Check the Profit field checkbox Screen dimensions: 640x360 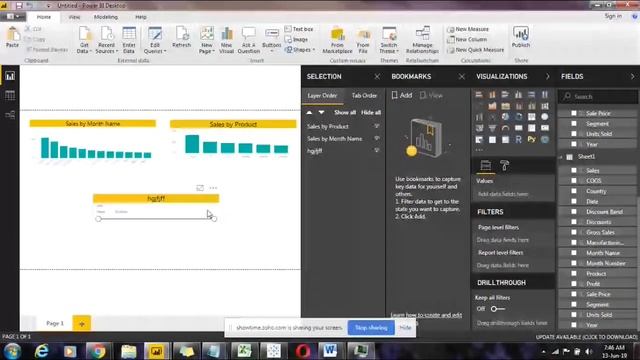pyautogui.click(x=574, y=284)
